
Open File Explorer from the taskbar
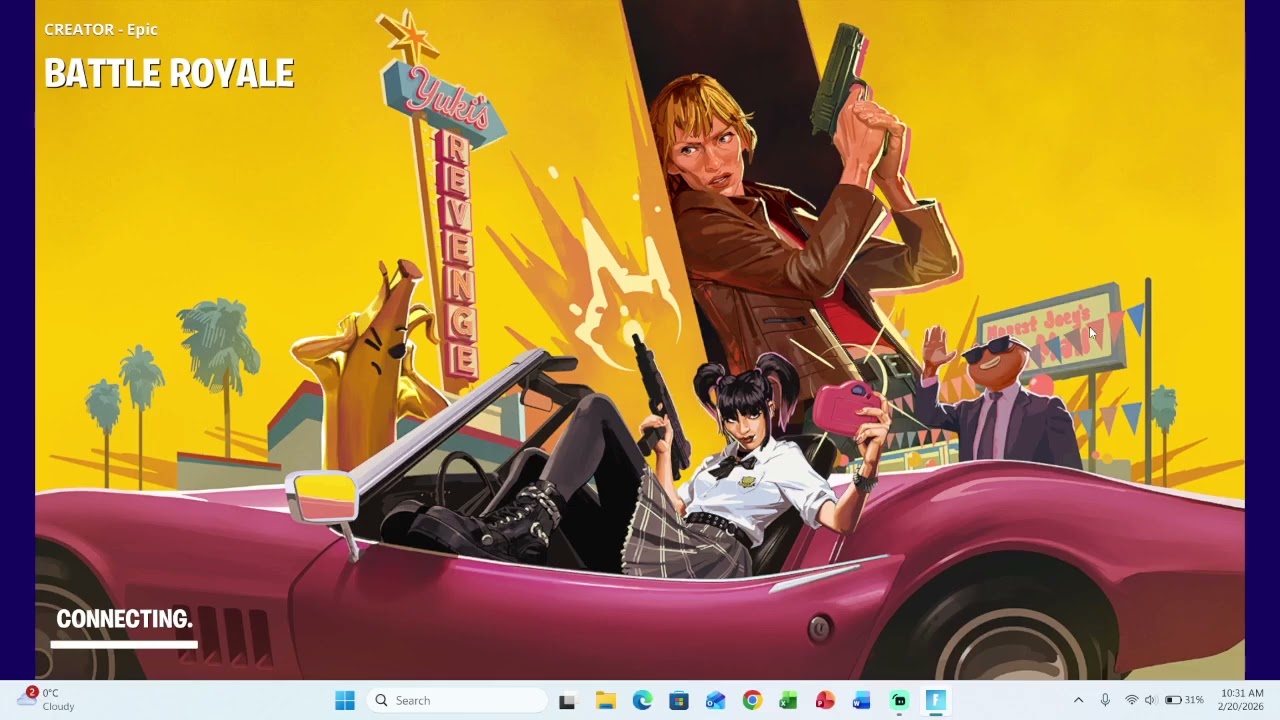[605, 701]
